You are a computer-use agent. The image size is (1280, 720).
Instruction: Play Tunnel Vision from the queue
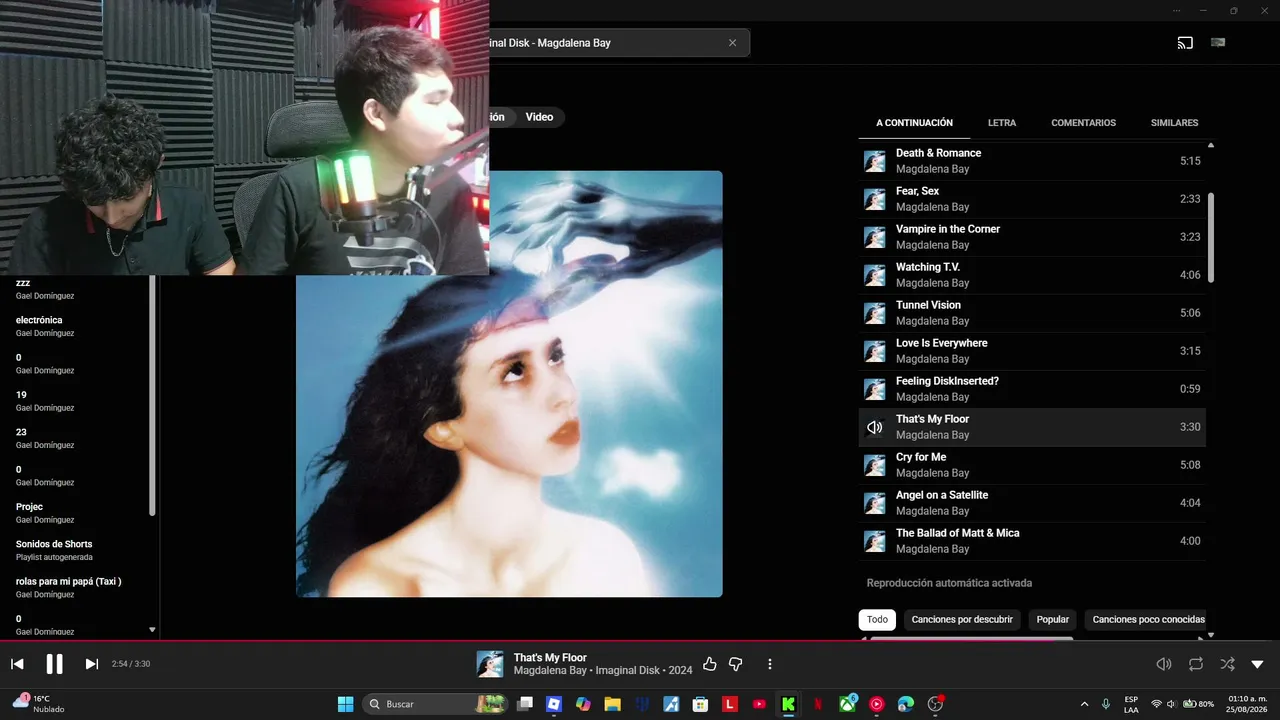(1032, 313)
